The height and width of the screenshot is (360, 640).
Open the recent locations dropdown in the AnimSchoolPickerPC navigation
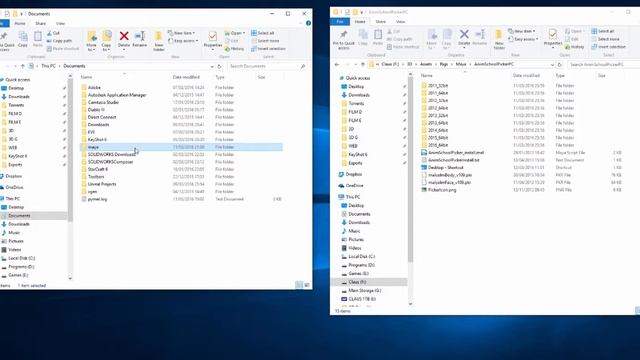pos(356,64)
